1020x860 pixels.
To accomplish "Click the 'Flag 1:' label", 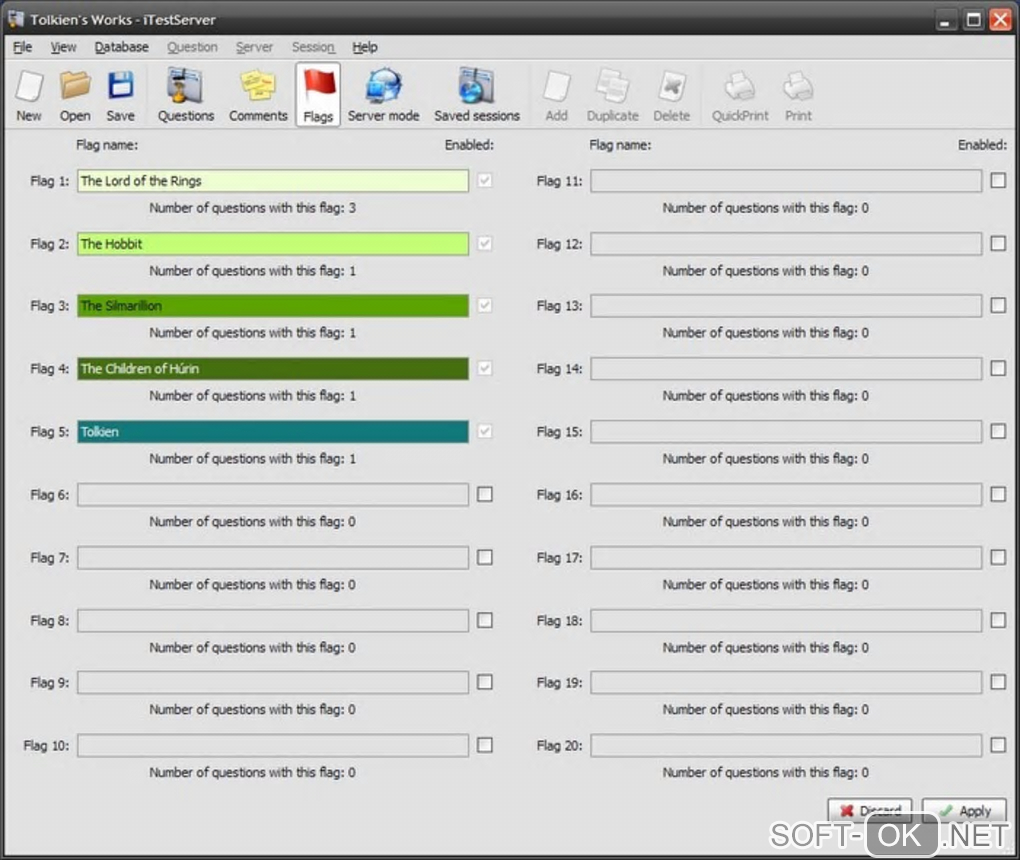I will coord(49,181).
